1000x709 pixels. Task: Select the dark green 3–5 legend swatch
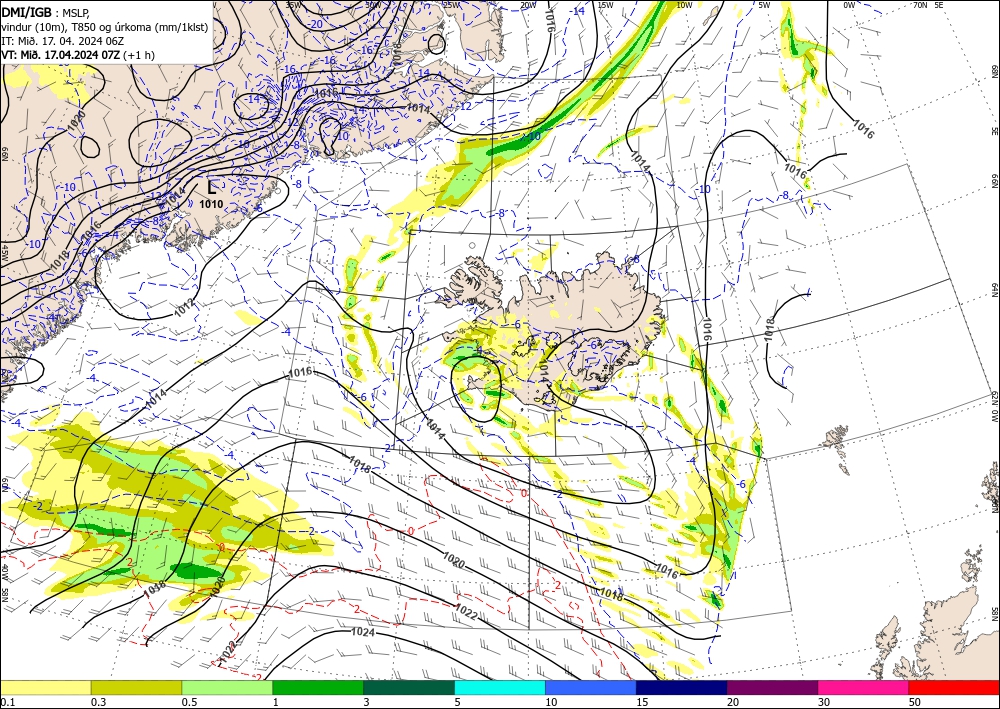(409, 687)
